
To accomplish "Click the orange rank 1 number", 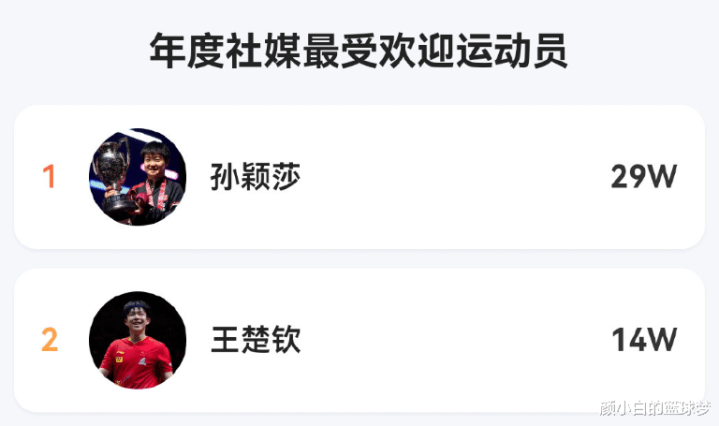I will [x=49, y=177].
